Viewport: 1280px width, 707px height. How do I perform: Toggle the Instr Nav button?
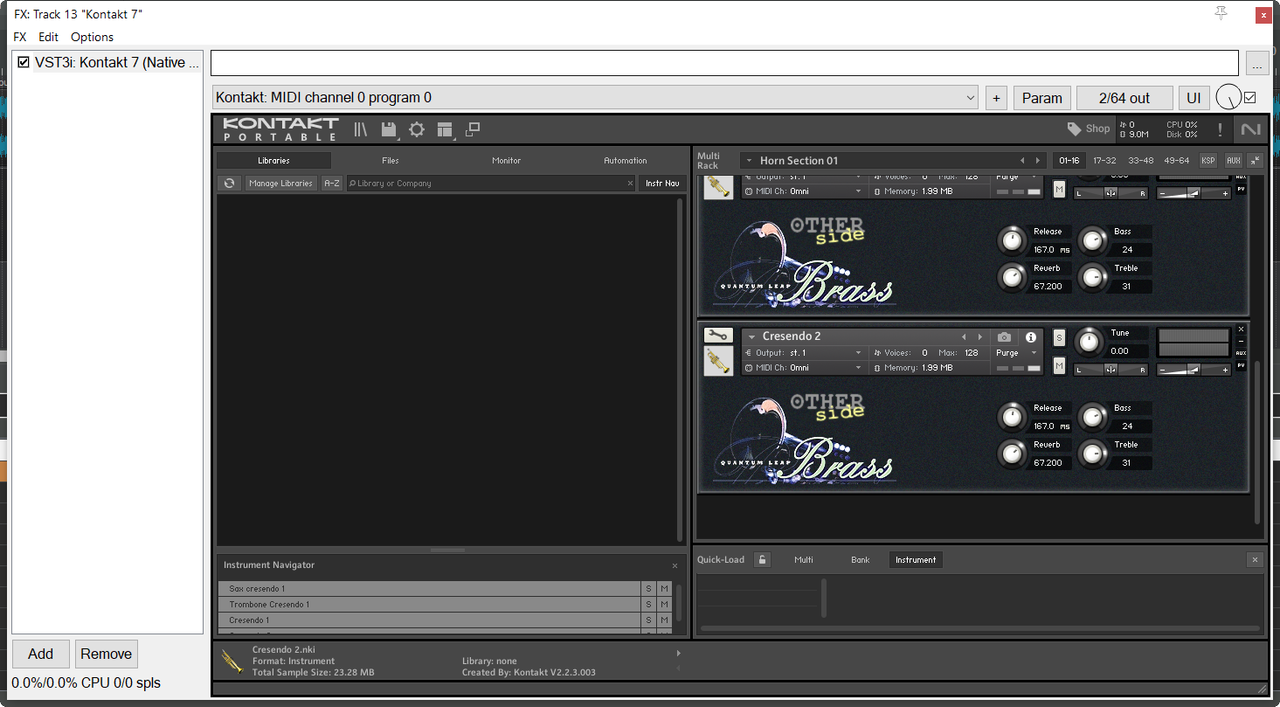click(x=662, y=183)
